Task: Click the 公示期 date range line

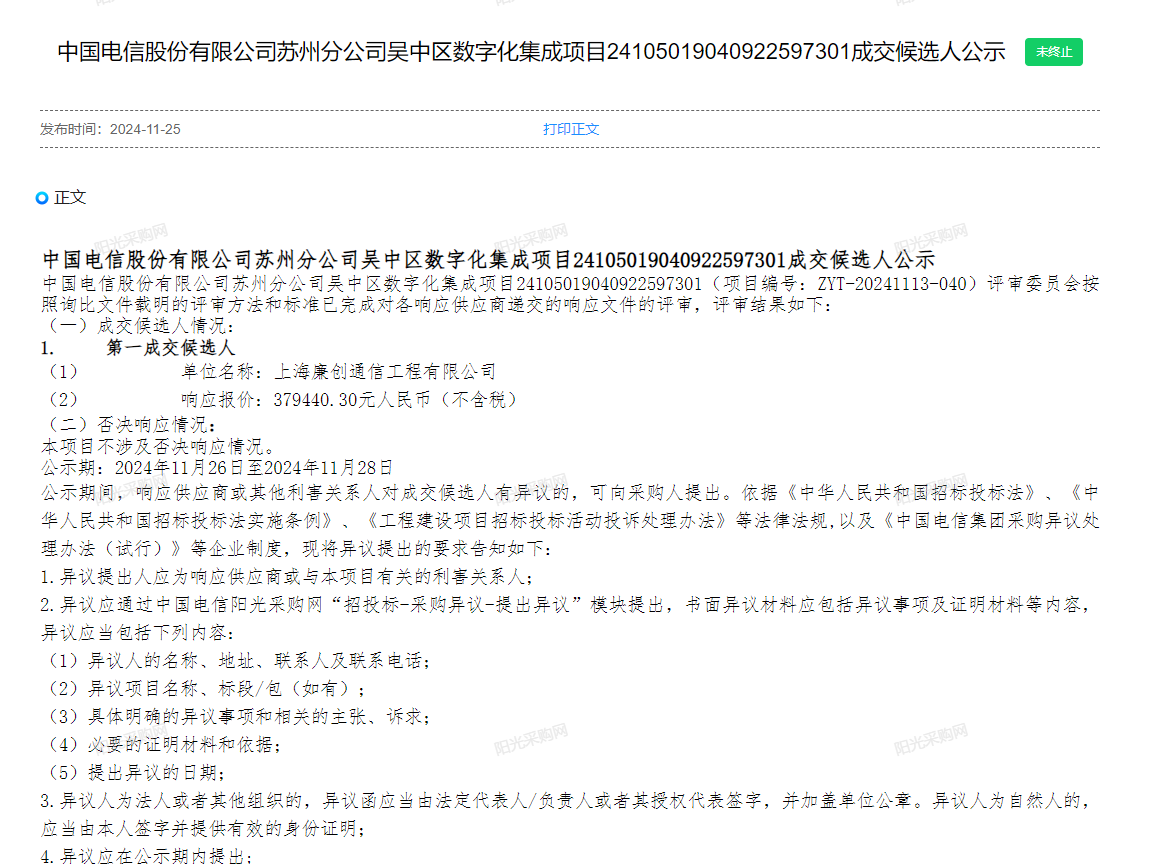Action: tap(217, 467)
